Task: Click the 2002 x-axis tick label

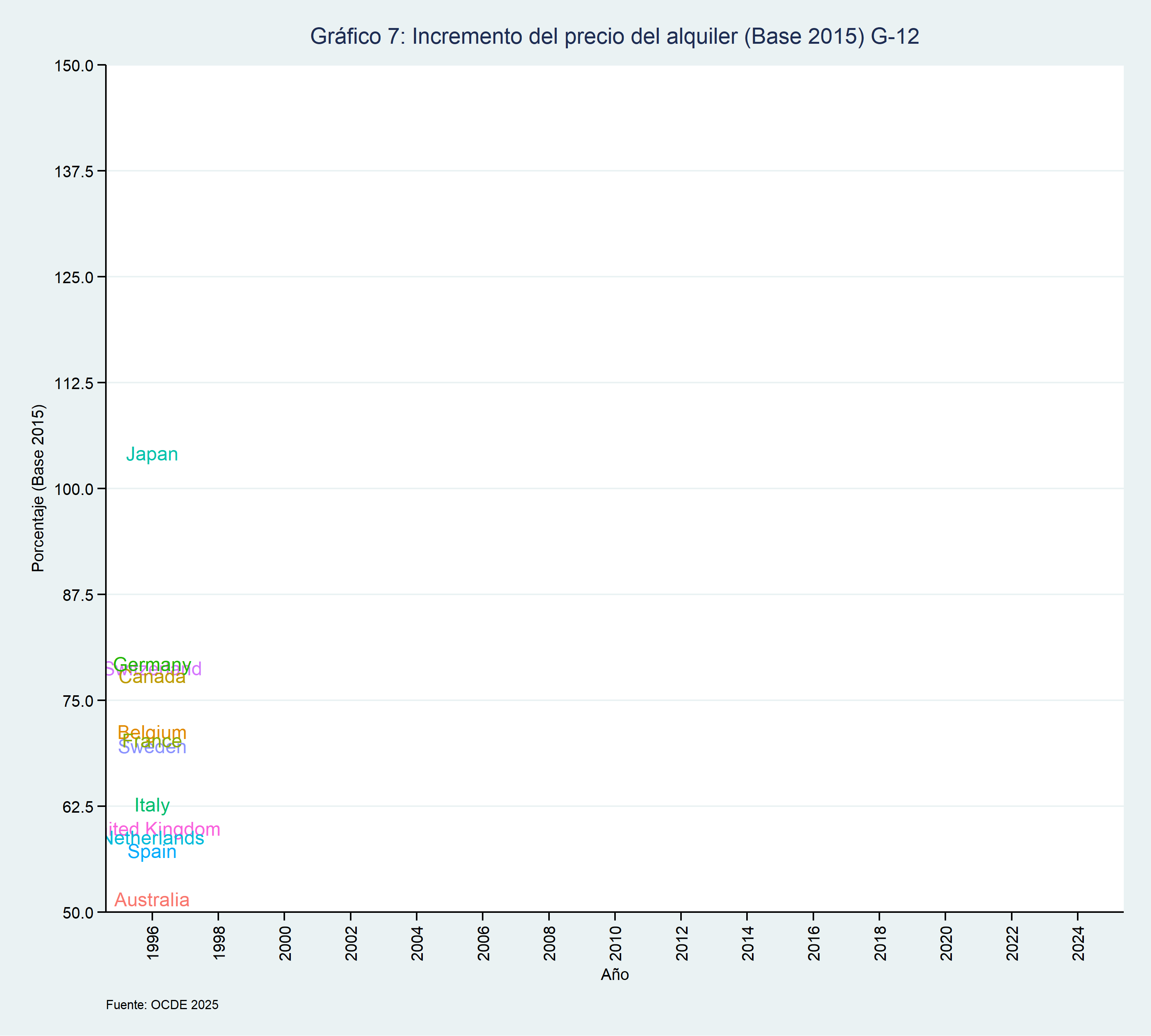Action: click(x=351, y=944)
